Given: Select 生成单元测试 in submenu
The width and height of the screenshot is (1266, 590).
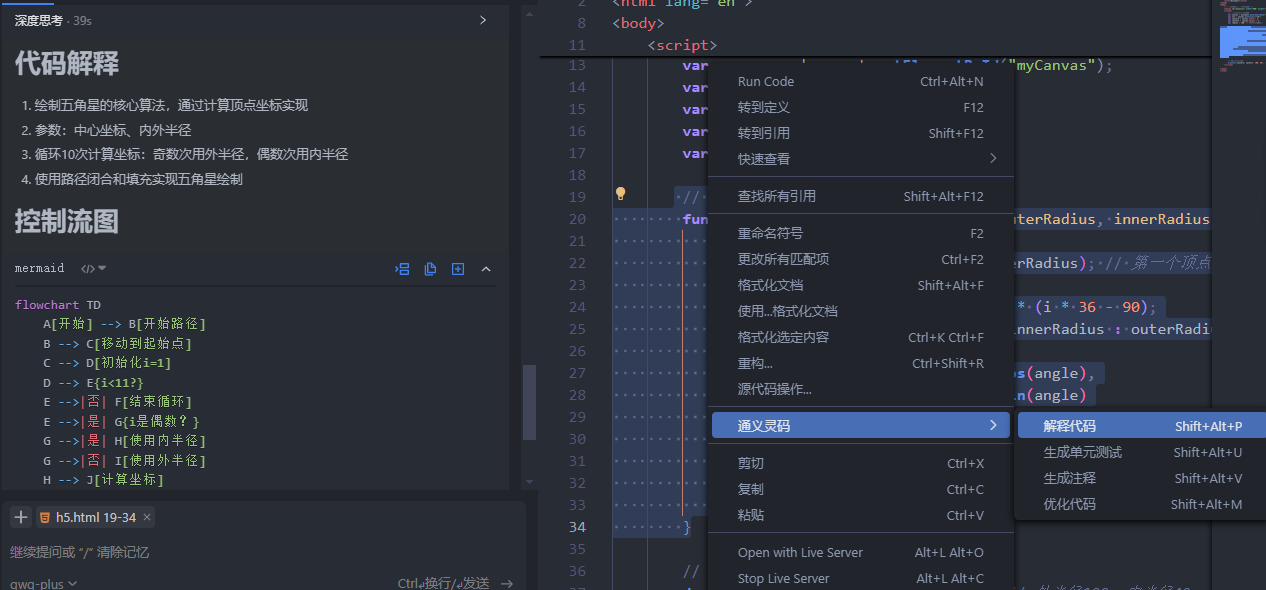Looking at the screenshot, I should 1142,452.
